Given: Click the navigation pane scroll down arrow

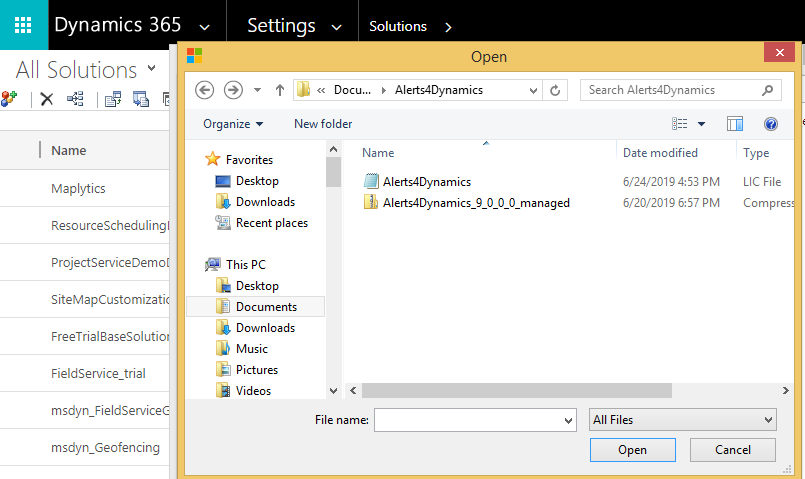Looking at the screenshot, I should (333, 391).
